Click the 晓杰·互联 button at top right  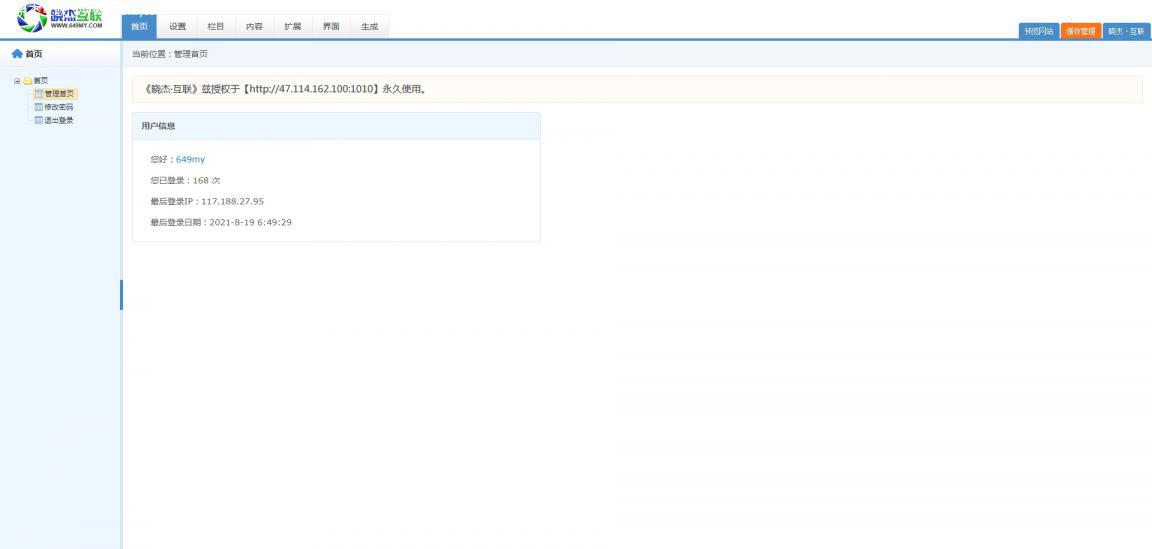(1125, 31)
